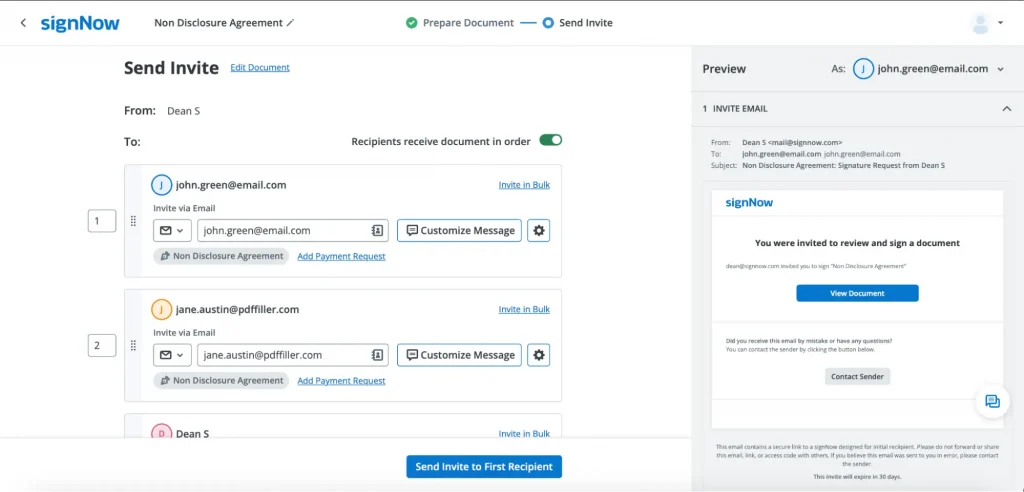Open settings gear for jane.austin@pdffiller.com recipient
The image size is (1024, 492).
539,355
